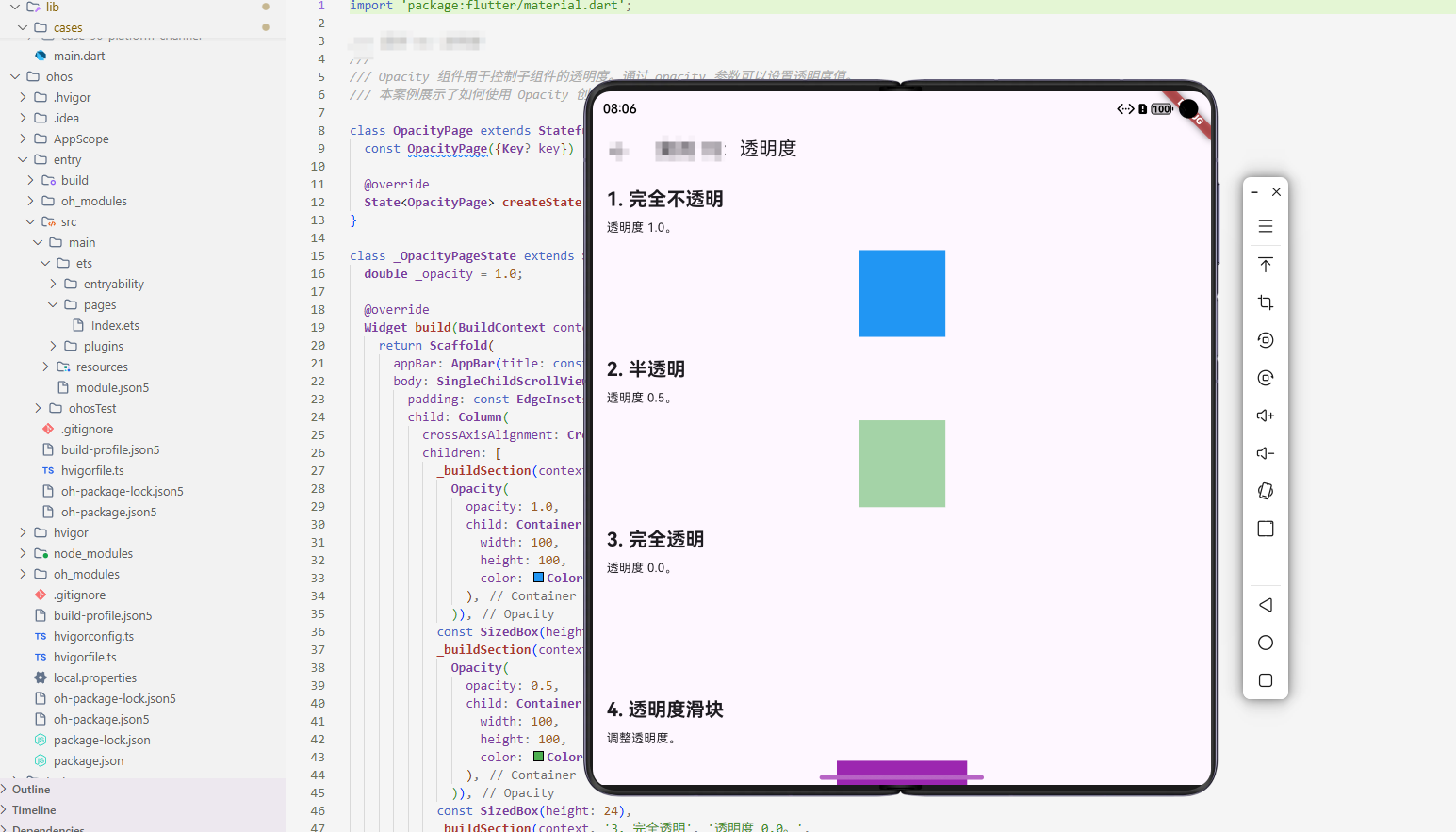Viewport: 1456px width, 832px height.
Task: Minimize the emulator toolbar panel
Action: coord(1254,192)
